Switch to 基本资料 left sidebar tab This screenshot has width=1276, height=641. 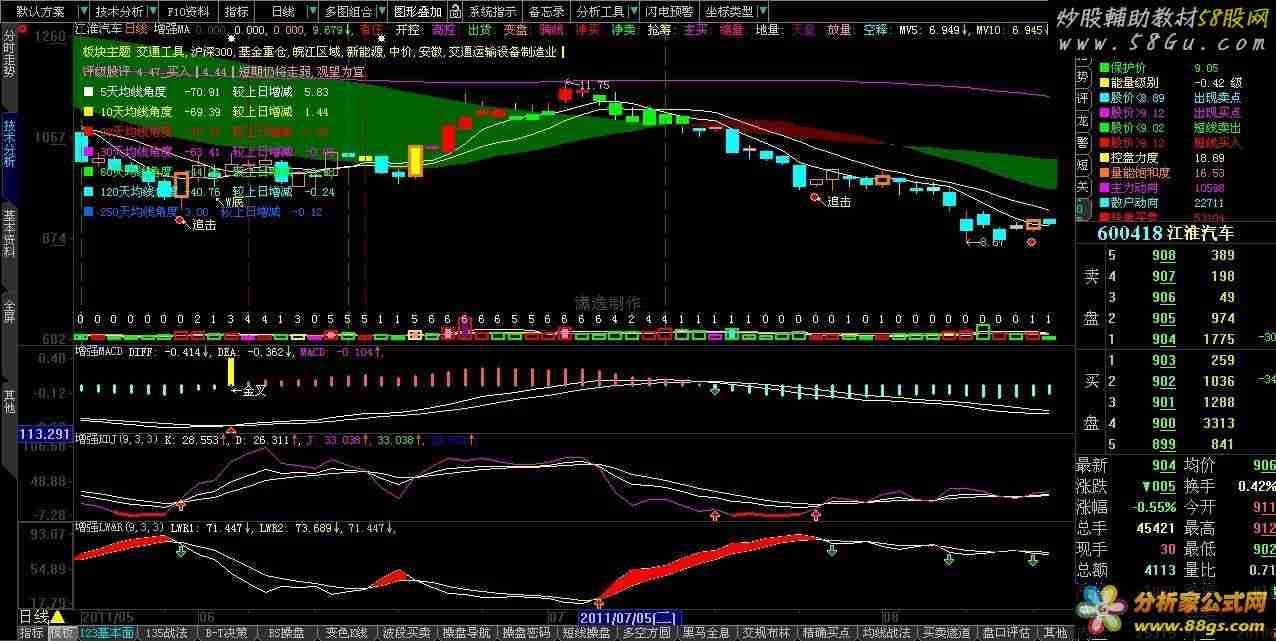pos(9,233)
